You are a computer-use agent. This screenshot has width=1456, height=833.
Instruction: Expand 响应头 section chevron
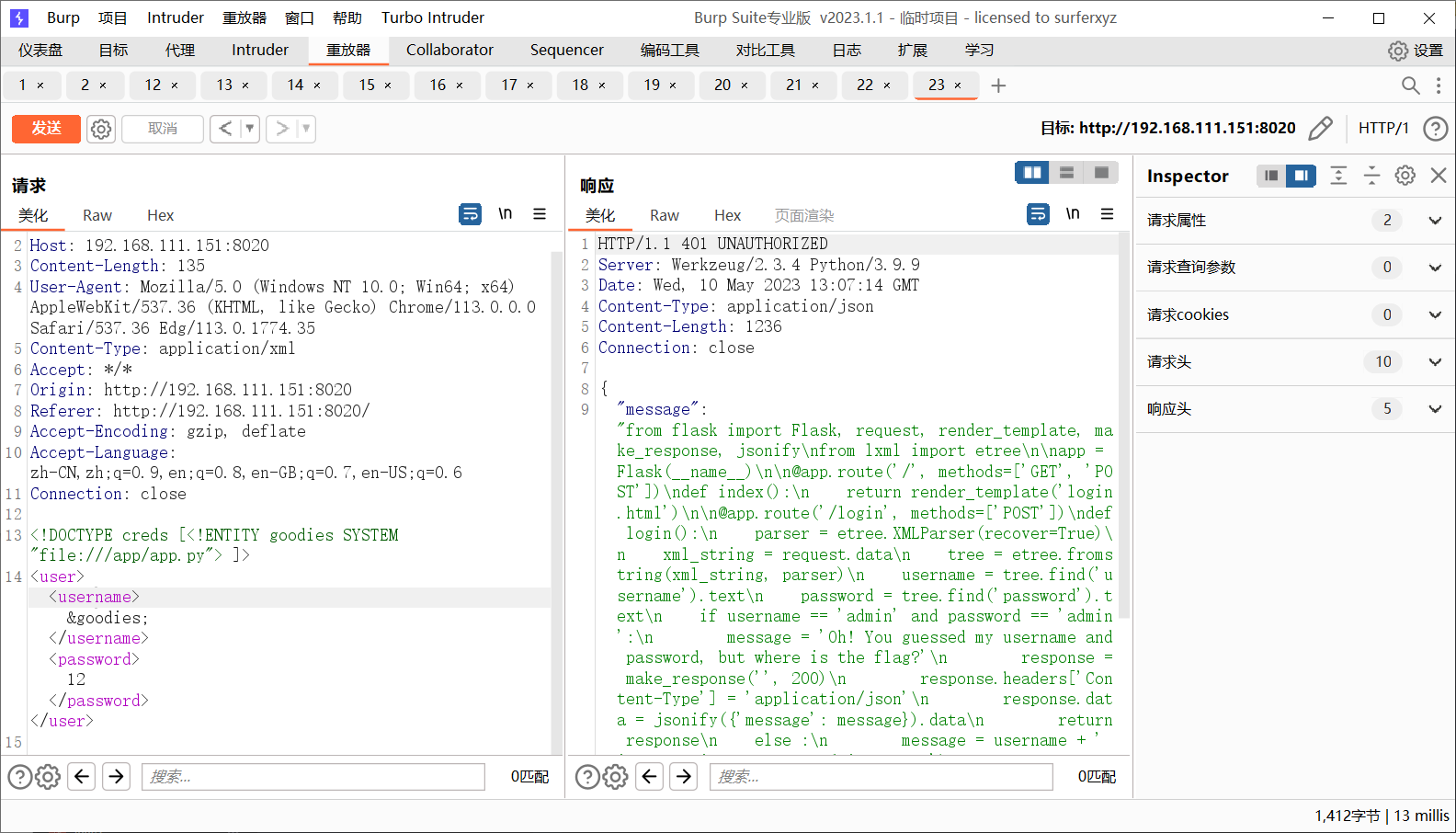[1435, 409]
